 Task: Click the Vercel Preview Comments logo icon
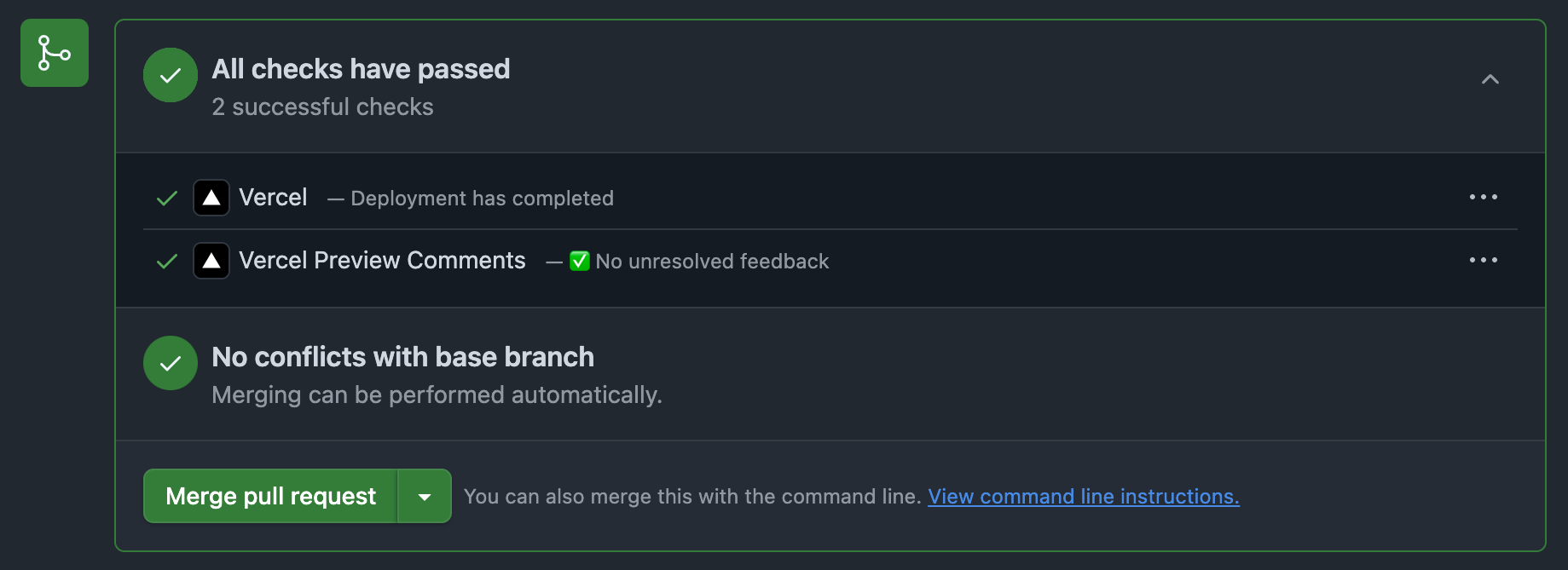click(x=211, y=260)
